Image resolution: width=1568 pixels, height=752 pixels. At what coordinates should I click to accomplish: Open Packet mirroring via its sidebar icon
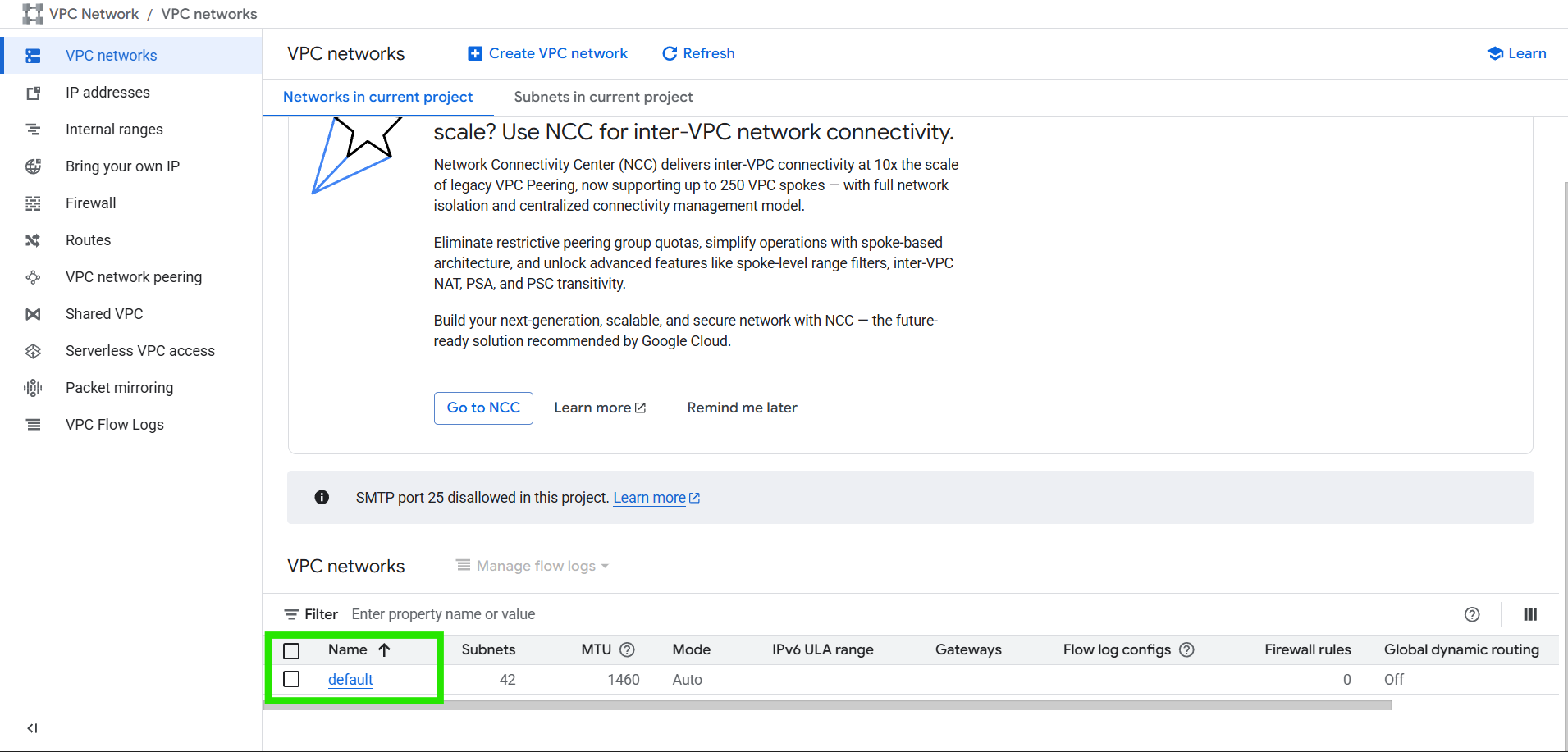click(x=33, y=388)
